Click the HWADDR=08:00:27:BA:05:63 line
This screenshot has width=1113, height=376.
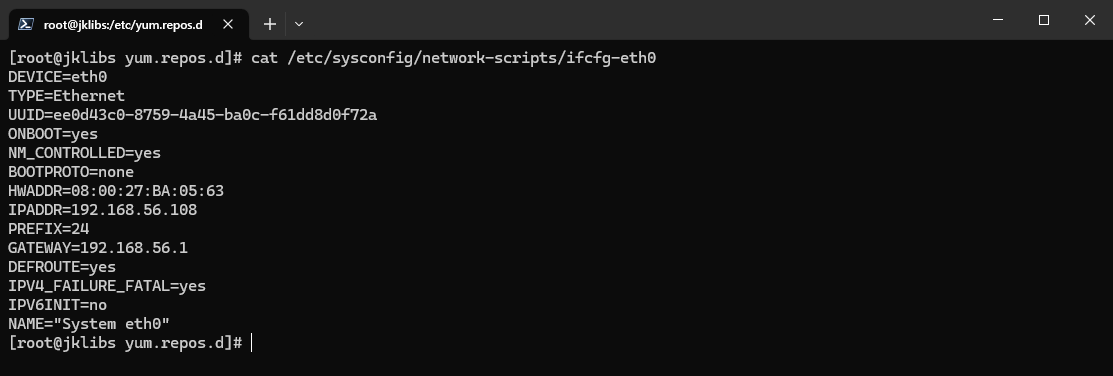(116, 191)
